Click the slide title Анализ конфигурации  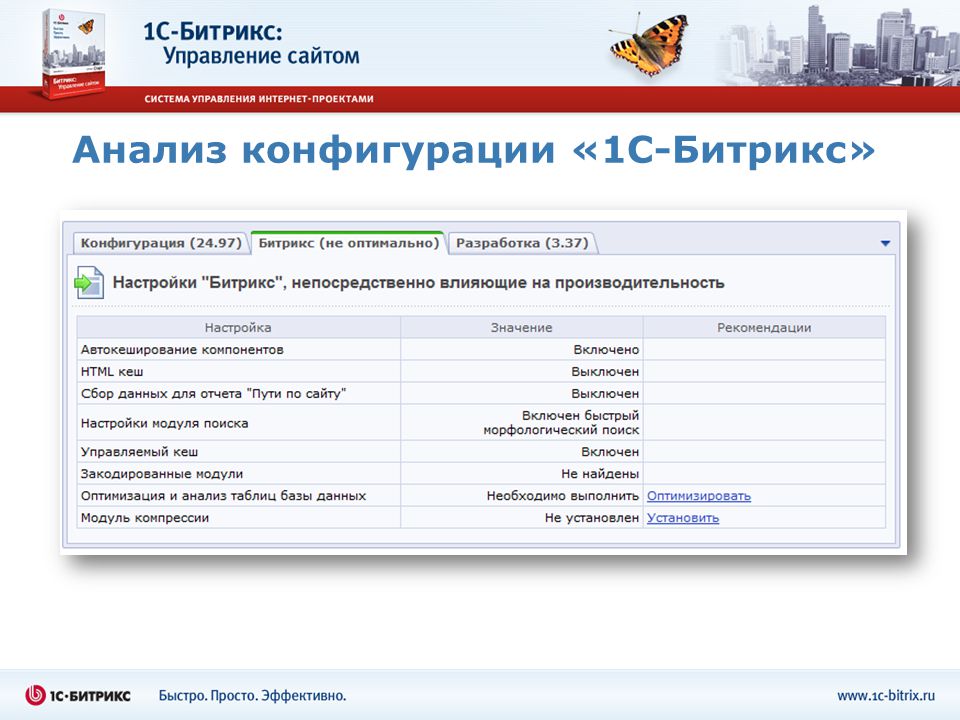click(473, 150)
